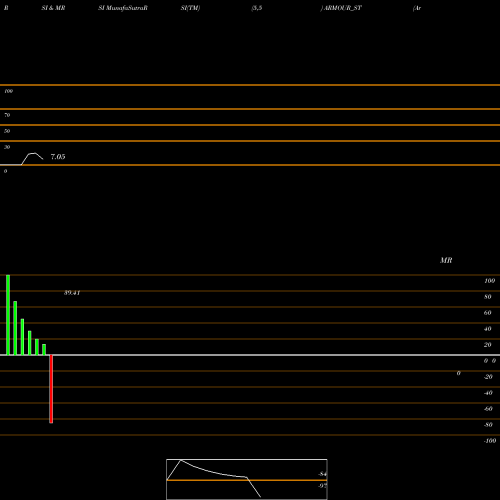Click the -80 label on the MR axis

coord(488,425)
